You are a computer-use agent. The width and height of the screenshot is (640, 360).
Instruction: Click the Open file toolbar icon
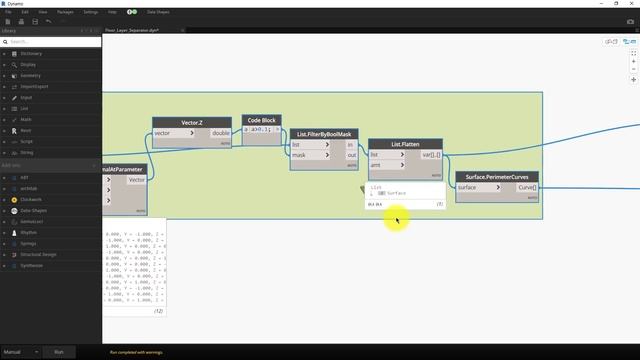21,22
